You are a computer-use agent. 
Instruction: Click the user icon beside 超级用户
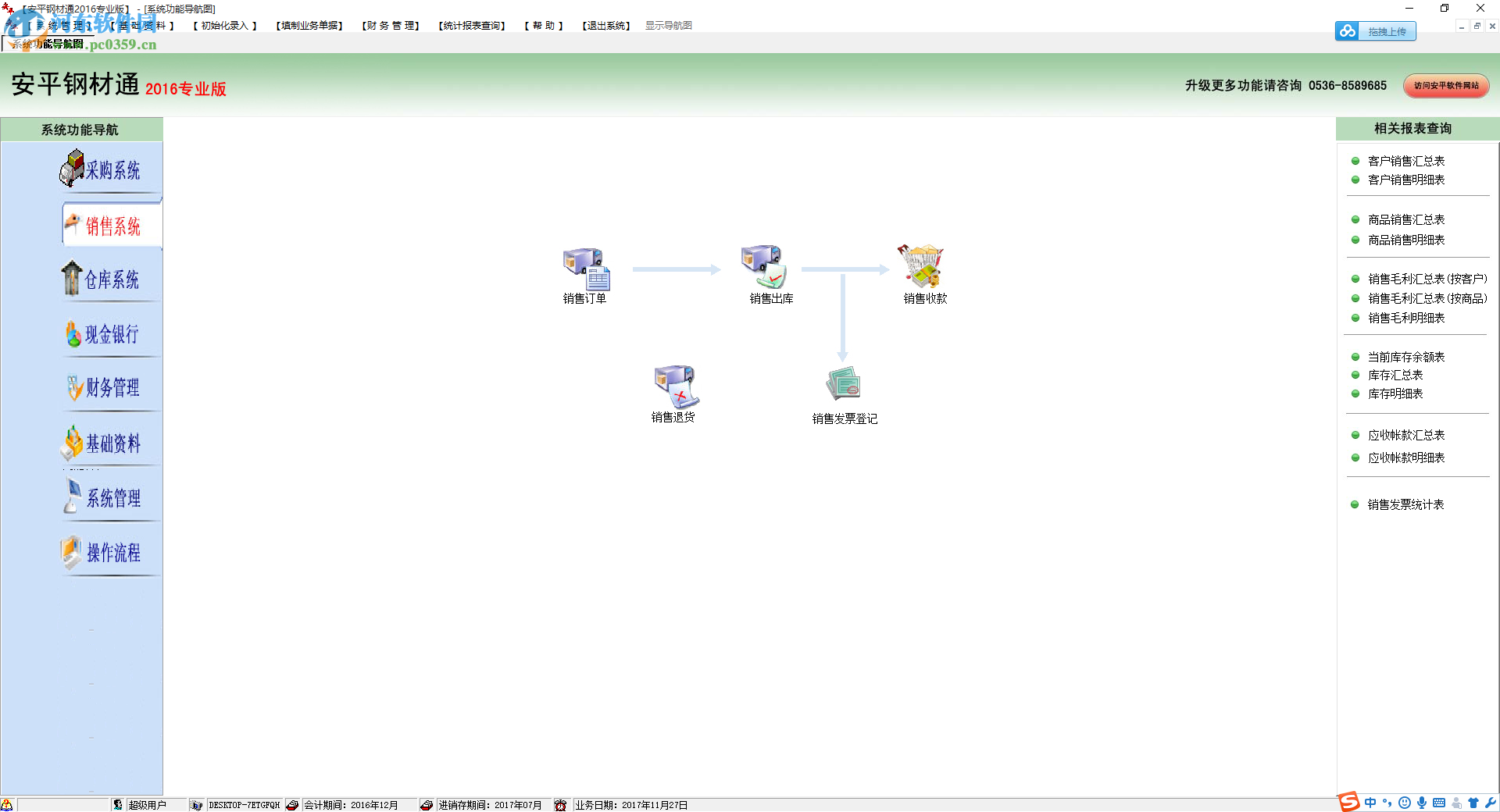click(x=118, y=805)
